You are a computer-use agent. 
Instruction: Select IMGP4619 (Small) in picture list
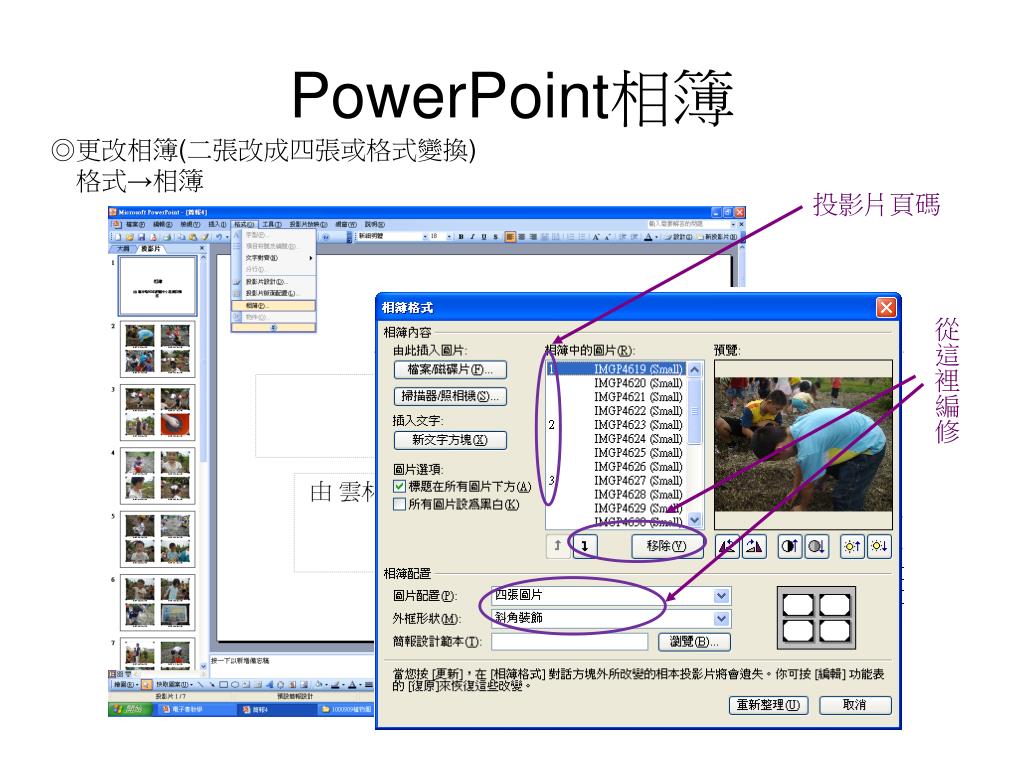[x=617, y=369]
